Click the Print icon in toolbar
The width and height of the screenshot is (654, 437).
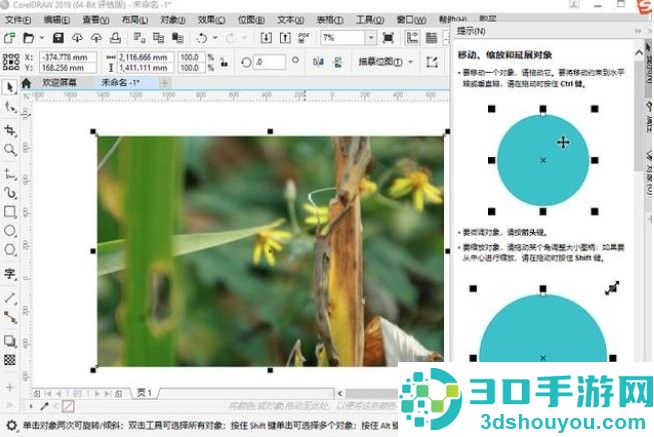pyautogui.click(x=115, y=38)
